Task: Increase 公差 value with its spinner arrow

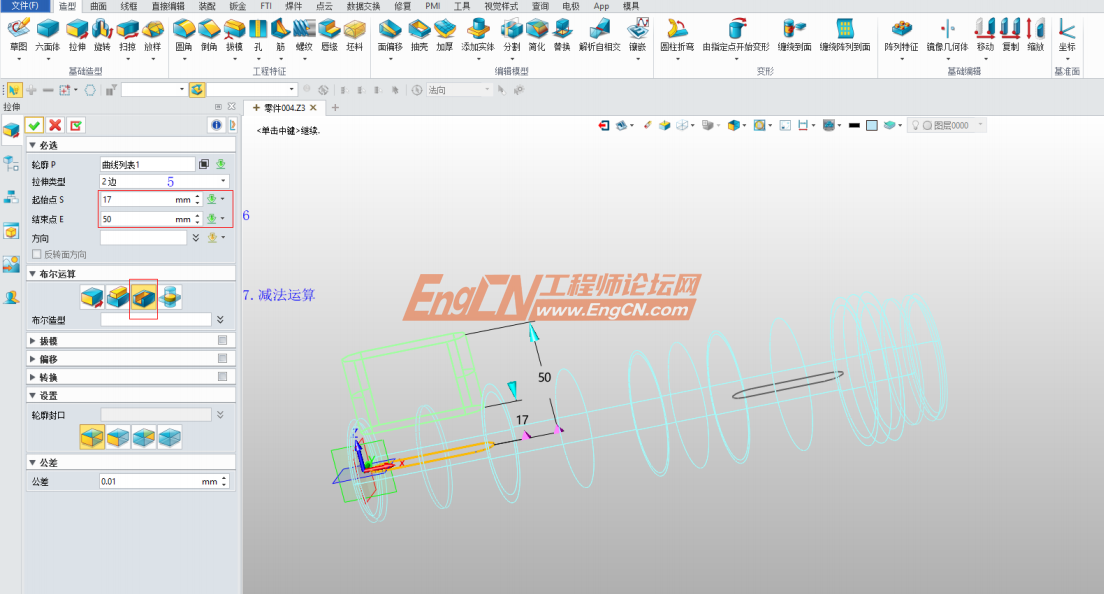Action: (222, 477)
